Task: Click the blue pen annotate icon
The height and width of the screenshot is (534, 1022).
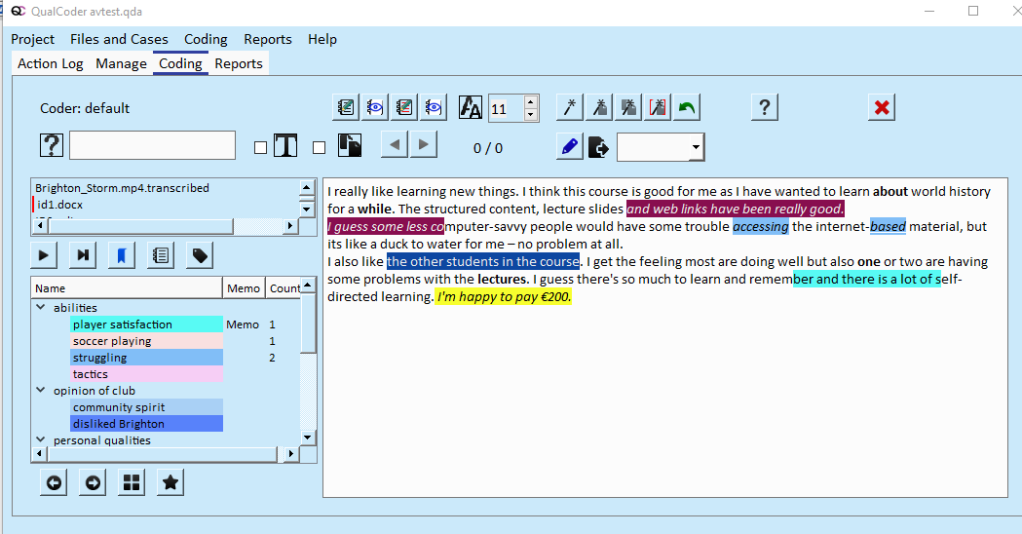Action: [569, 148]
